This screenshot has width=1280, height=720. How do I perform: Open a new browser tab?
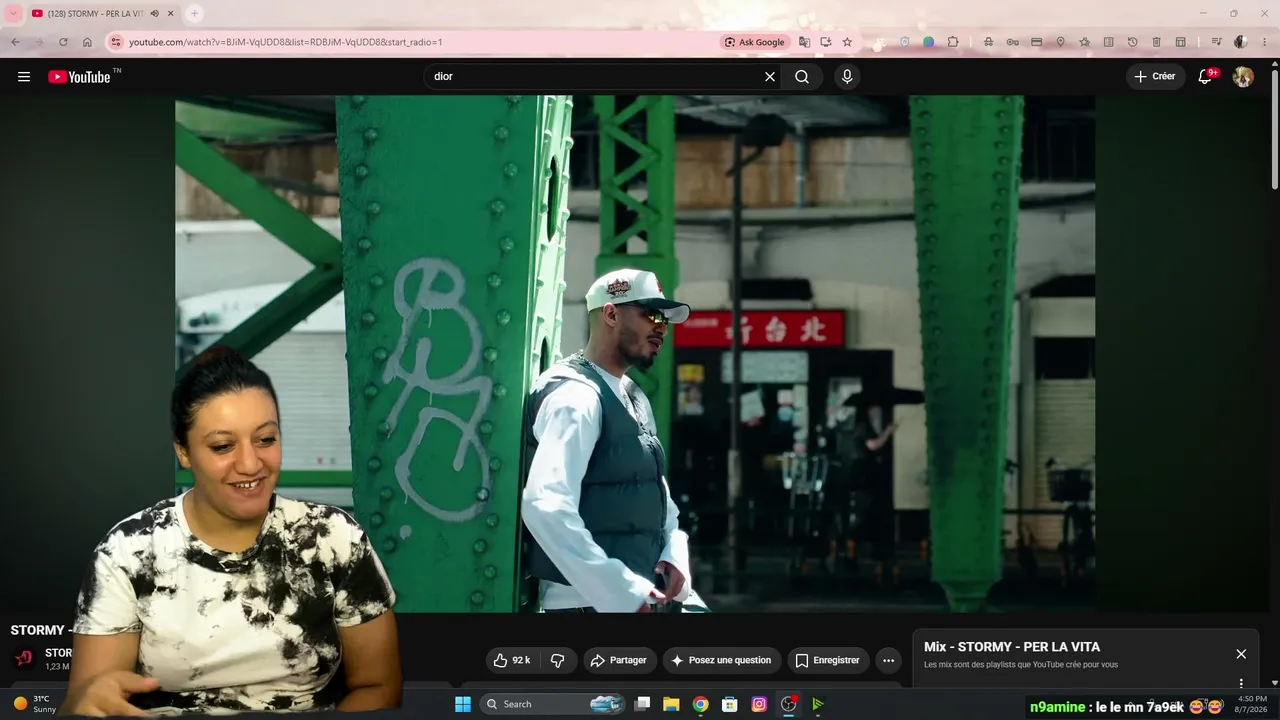pyautogui.click(x=194, y=14)
